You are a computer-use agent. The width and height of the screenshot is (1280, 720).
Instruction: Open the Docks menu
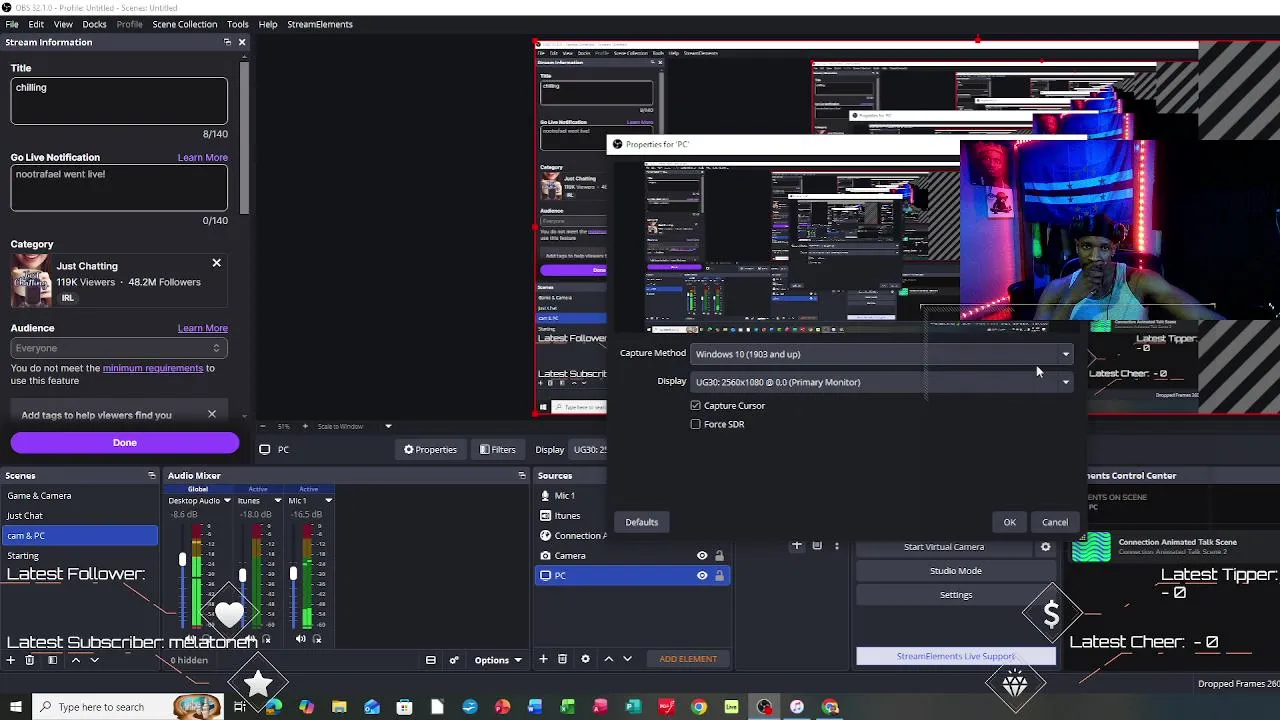94,24
